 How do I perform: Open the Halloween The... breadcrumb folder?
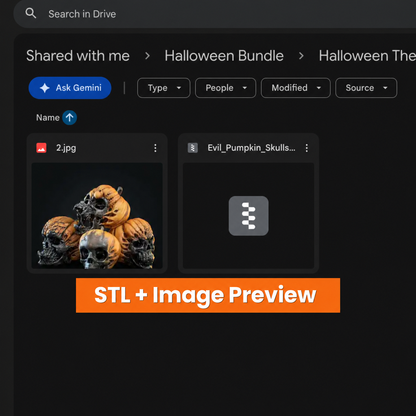(367, 56)
